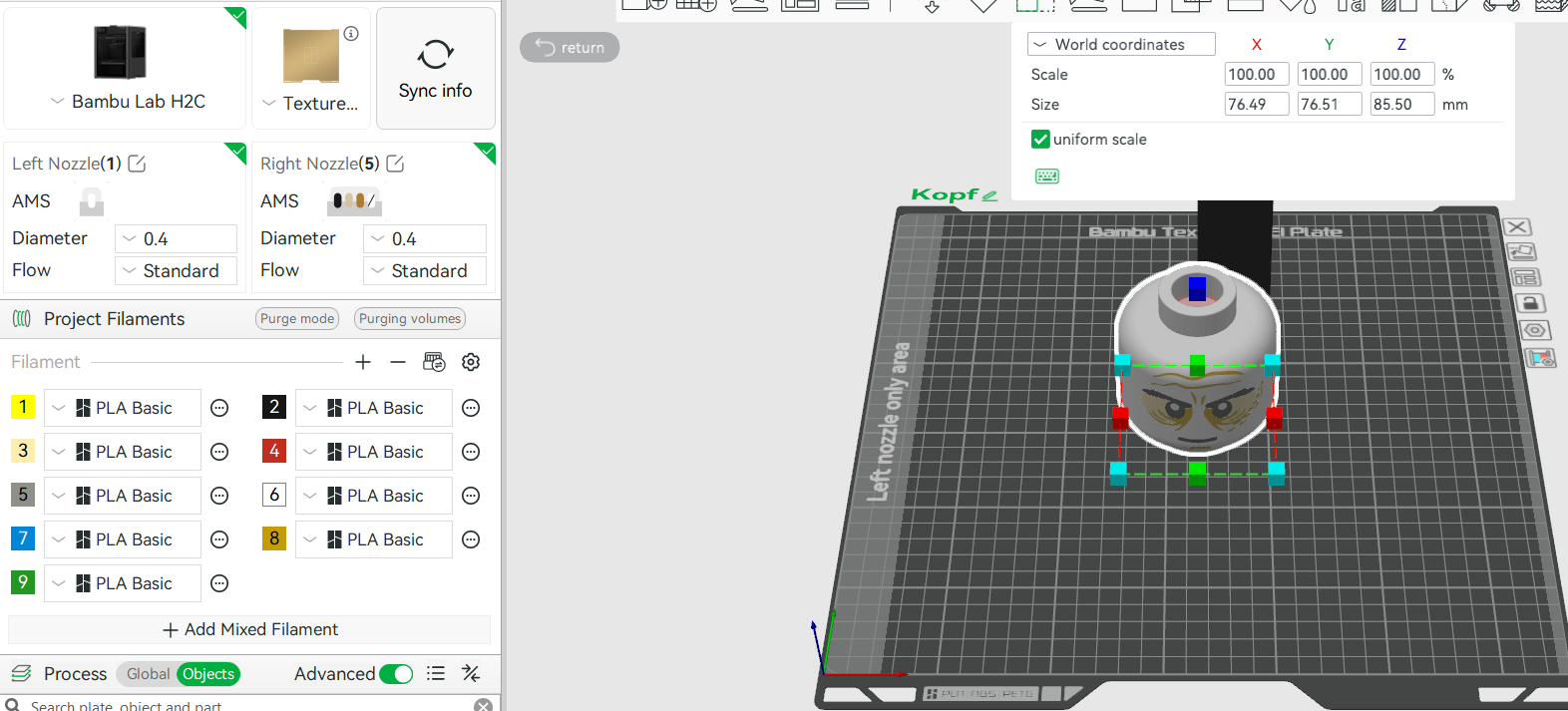
Task: Click the Size X input field
Action: (1257, 105)
